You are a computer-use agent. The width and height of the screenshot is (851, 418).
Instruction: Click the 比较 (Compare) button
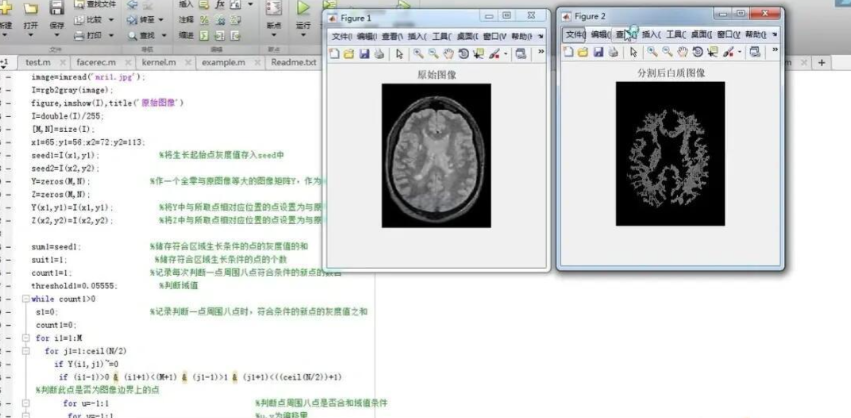(90, 20)
